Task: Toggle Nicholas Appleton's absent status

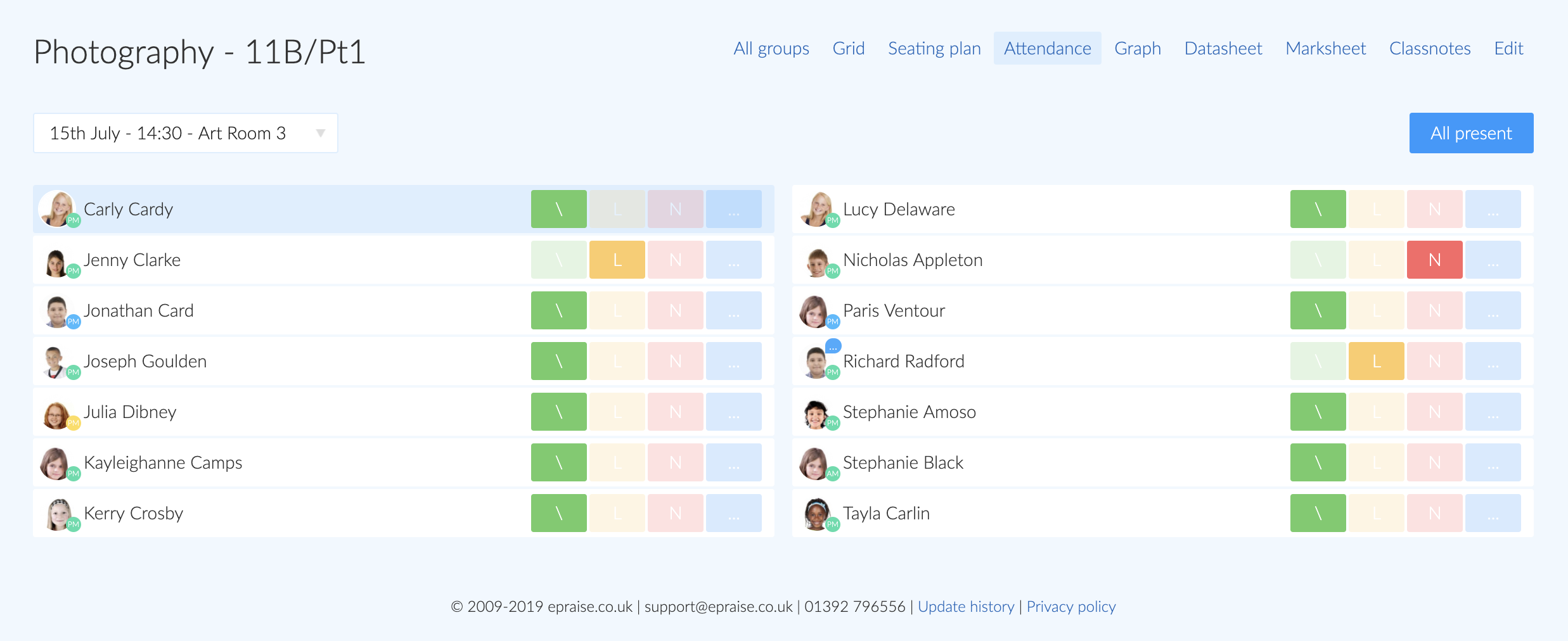Action: 1434,260
